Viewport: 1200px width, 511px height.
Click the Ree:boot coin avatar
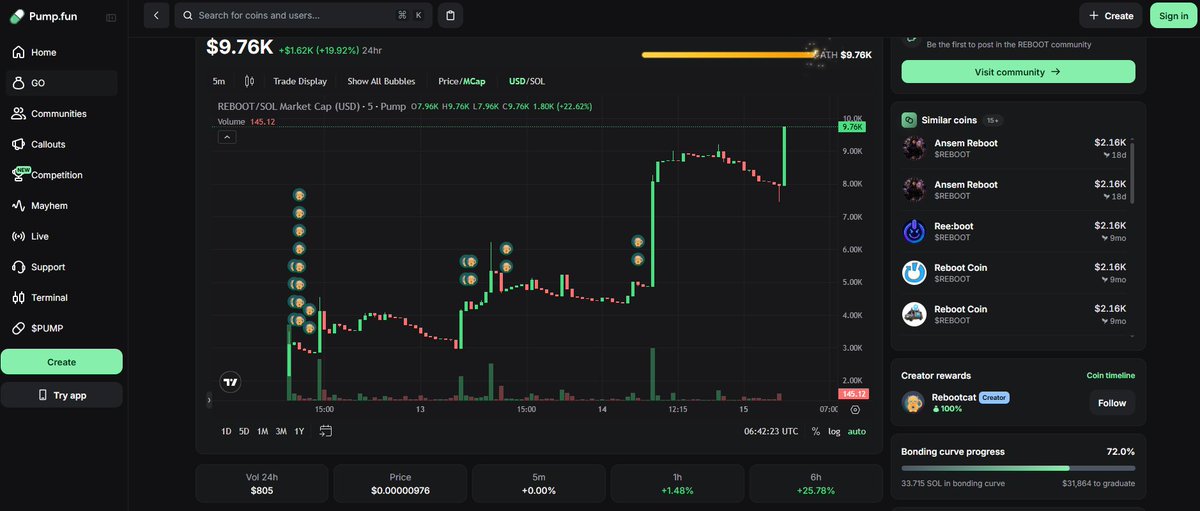click(914, 232)
